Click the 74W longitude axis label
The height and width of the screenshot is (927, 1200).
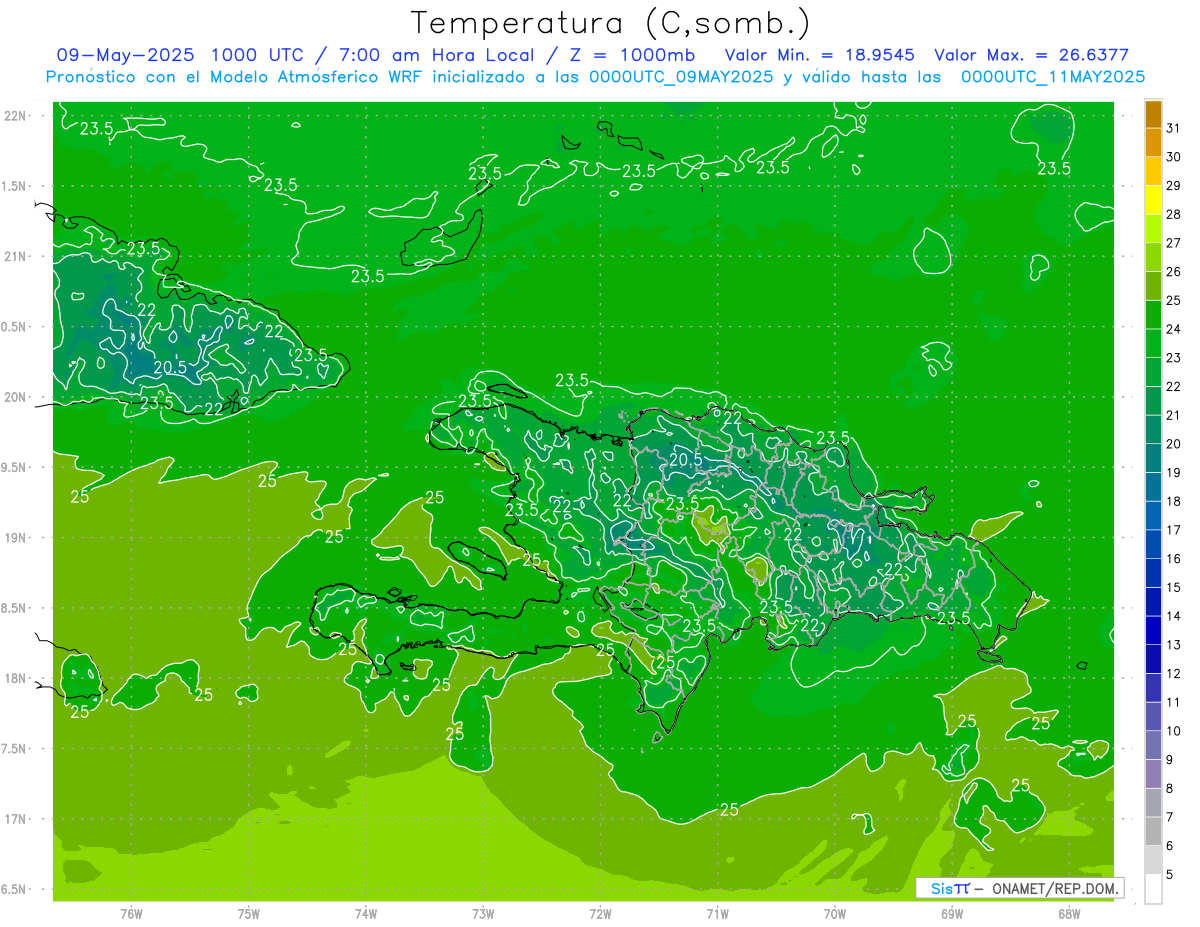click(x=366, y=914)
